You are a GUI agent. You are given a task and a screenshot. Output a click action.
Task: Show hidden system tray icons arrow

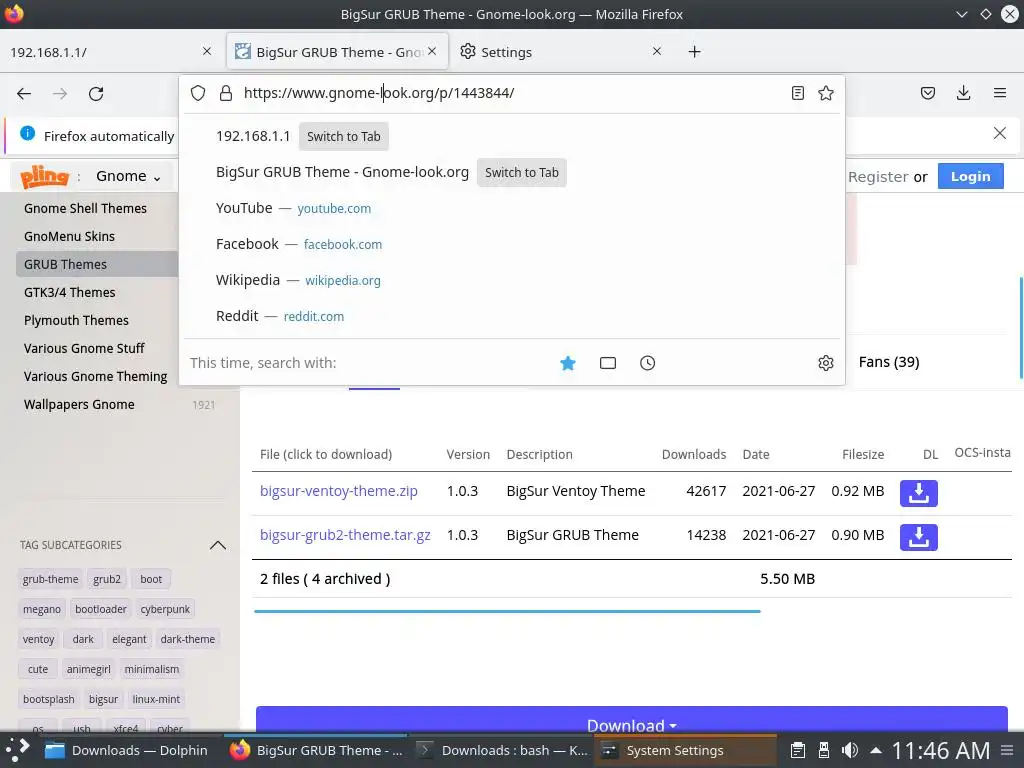click(876, 750)
